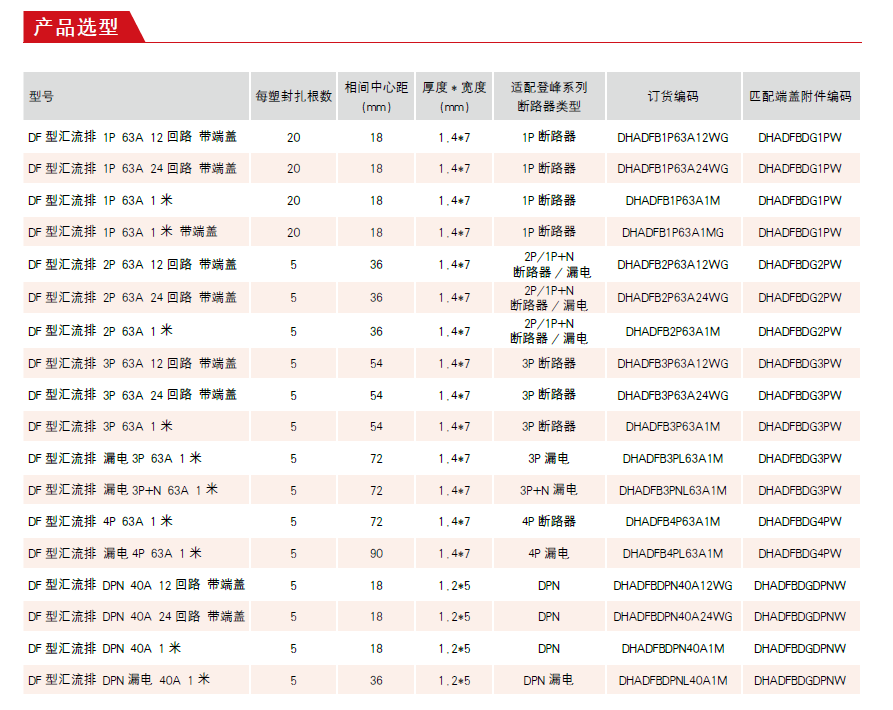
Task: Select model DF 型汇流排 漏电 4P 63A 1 米
Action: coord(115,553)
